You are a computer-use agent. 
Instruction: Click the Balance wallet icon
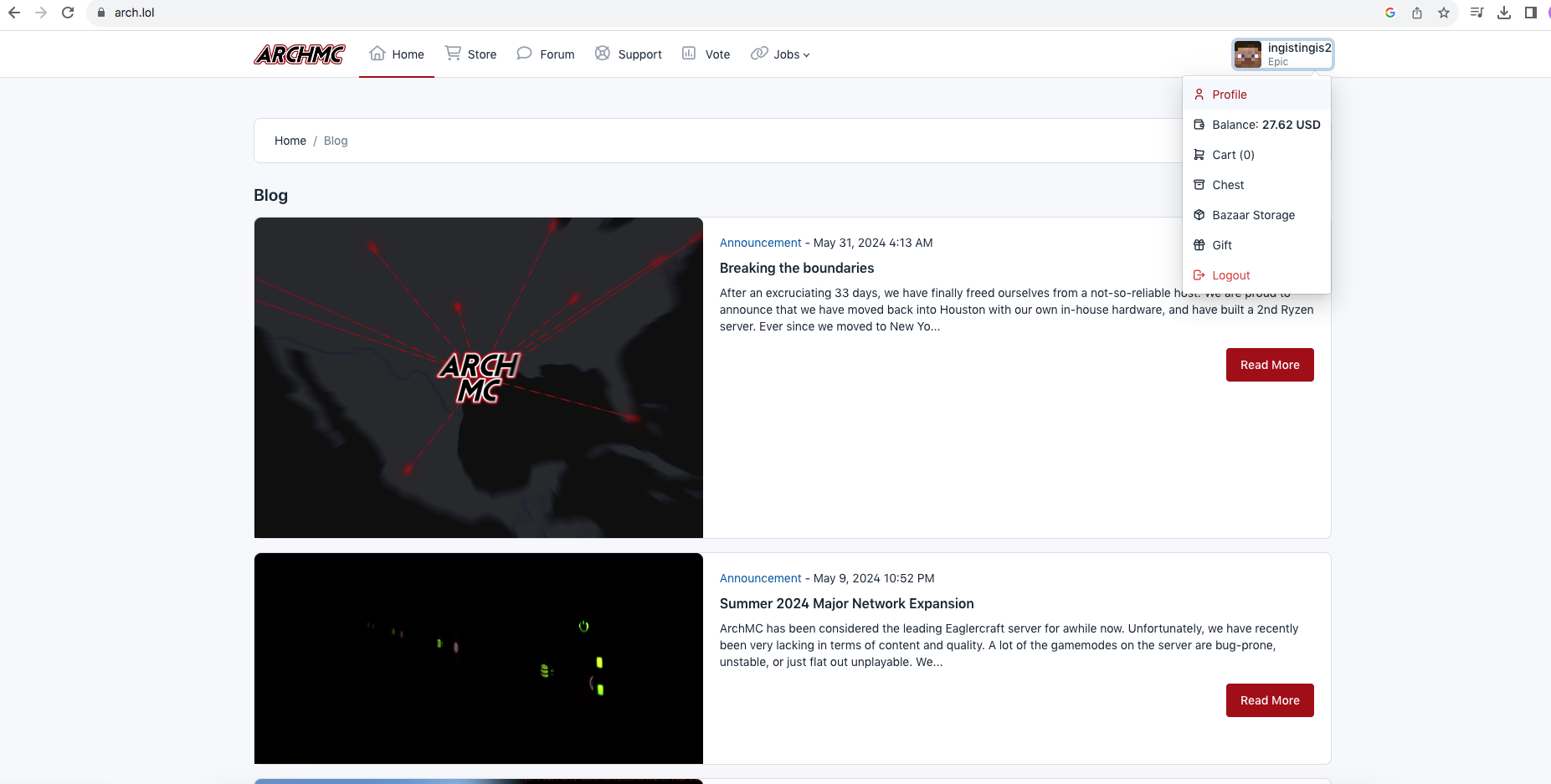coord(1199,125)
